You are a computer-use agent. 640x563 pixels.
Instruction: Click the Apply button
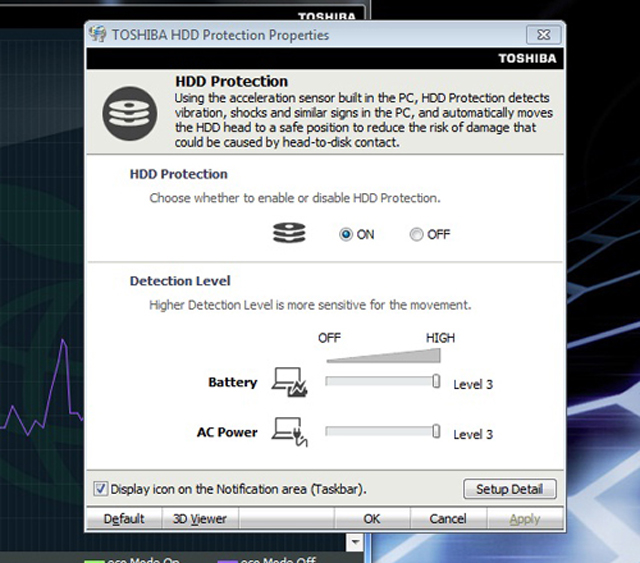coord(525,518)
